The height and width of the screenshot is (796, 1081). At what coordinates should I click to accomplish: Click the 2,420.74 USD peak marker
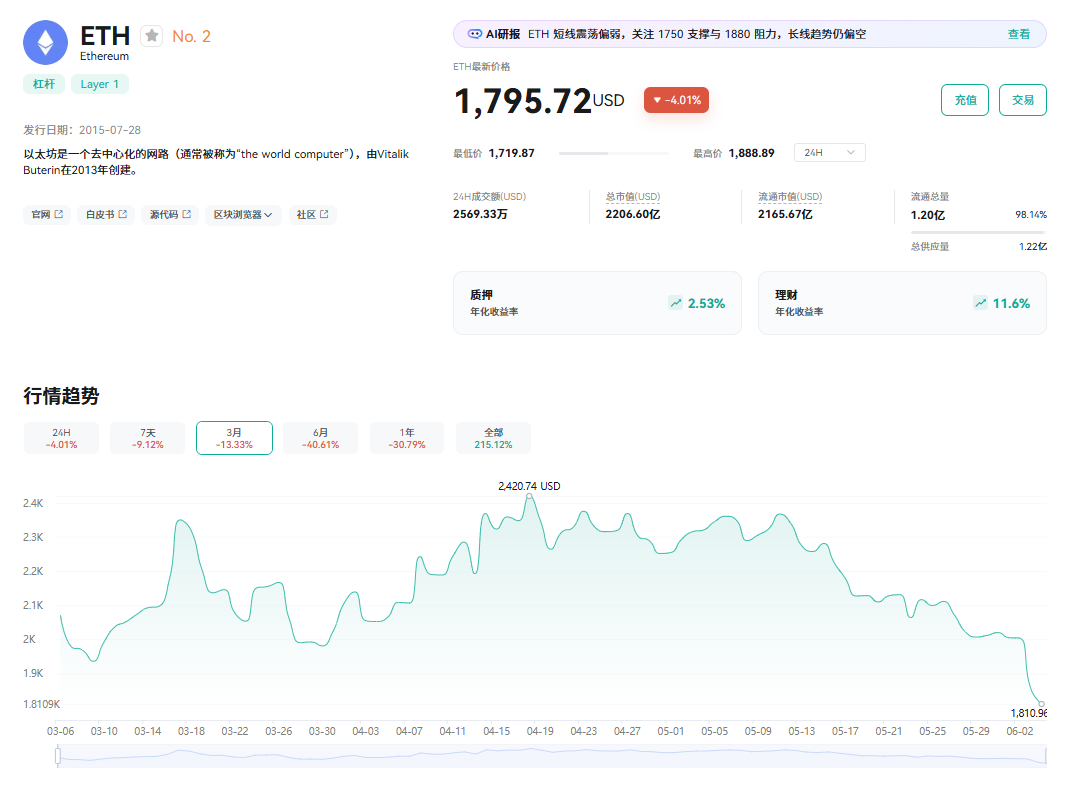[529, 496]
